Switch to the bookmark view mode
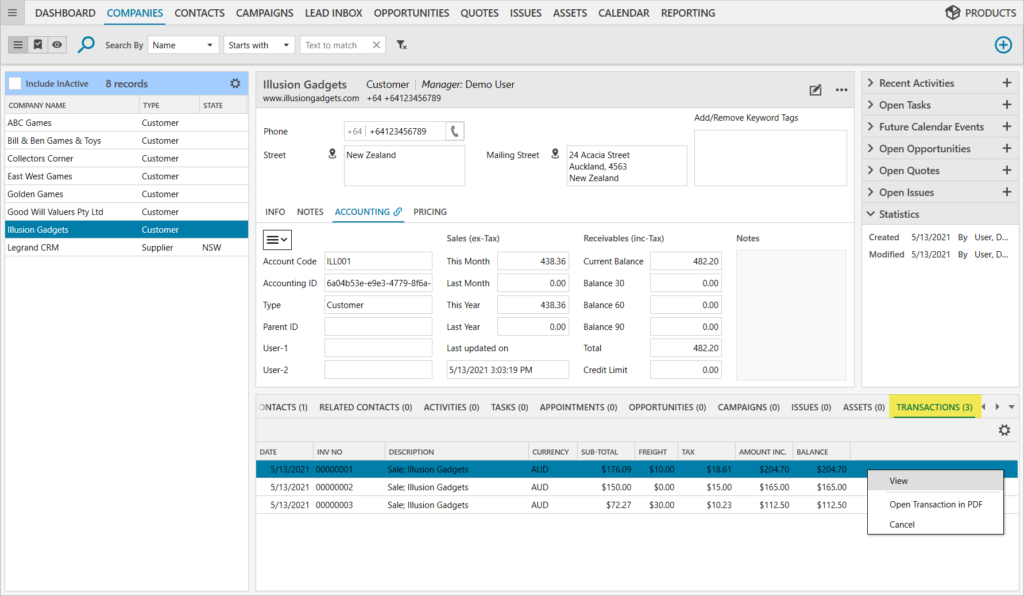The width and height of the screenshot is (1024, 596). pos(37,45)
